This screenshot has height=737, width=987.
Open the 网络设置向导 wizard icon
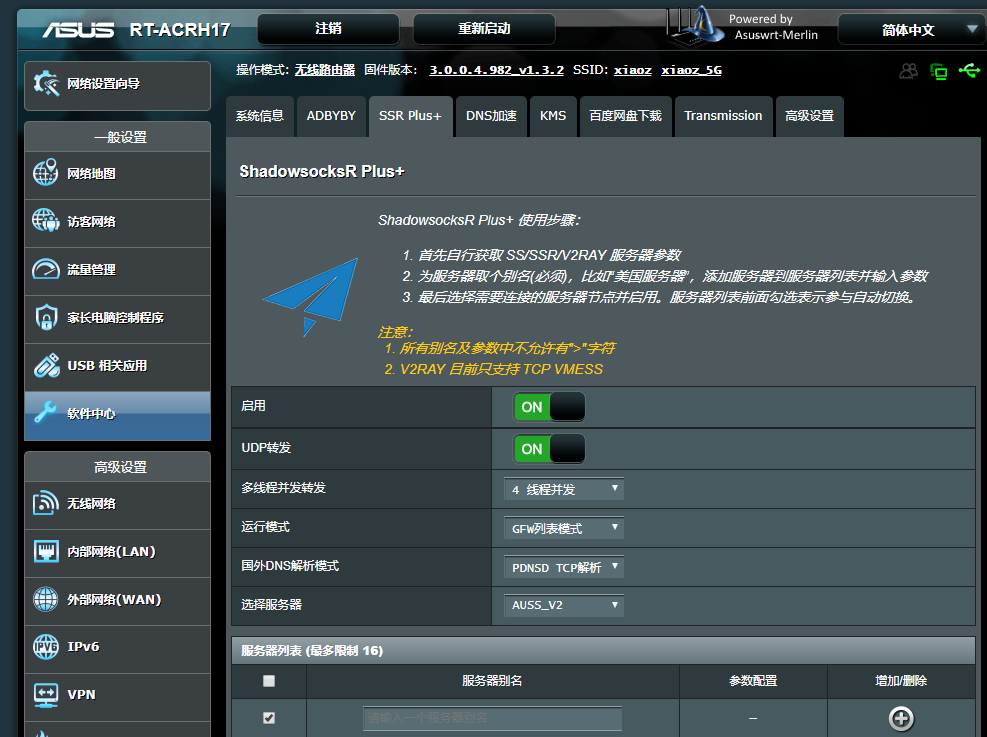46,84
